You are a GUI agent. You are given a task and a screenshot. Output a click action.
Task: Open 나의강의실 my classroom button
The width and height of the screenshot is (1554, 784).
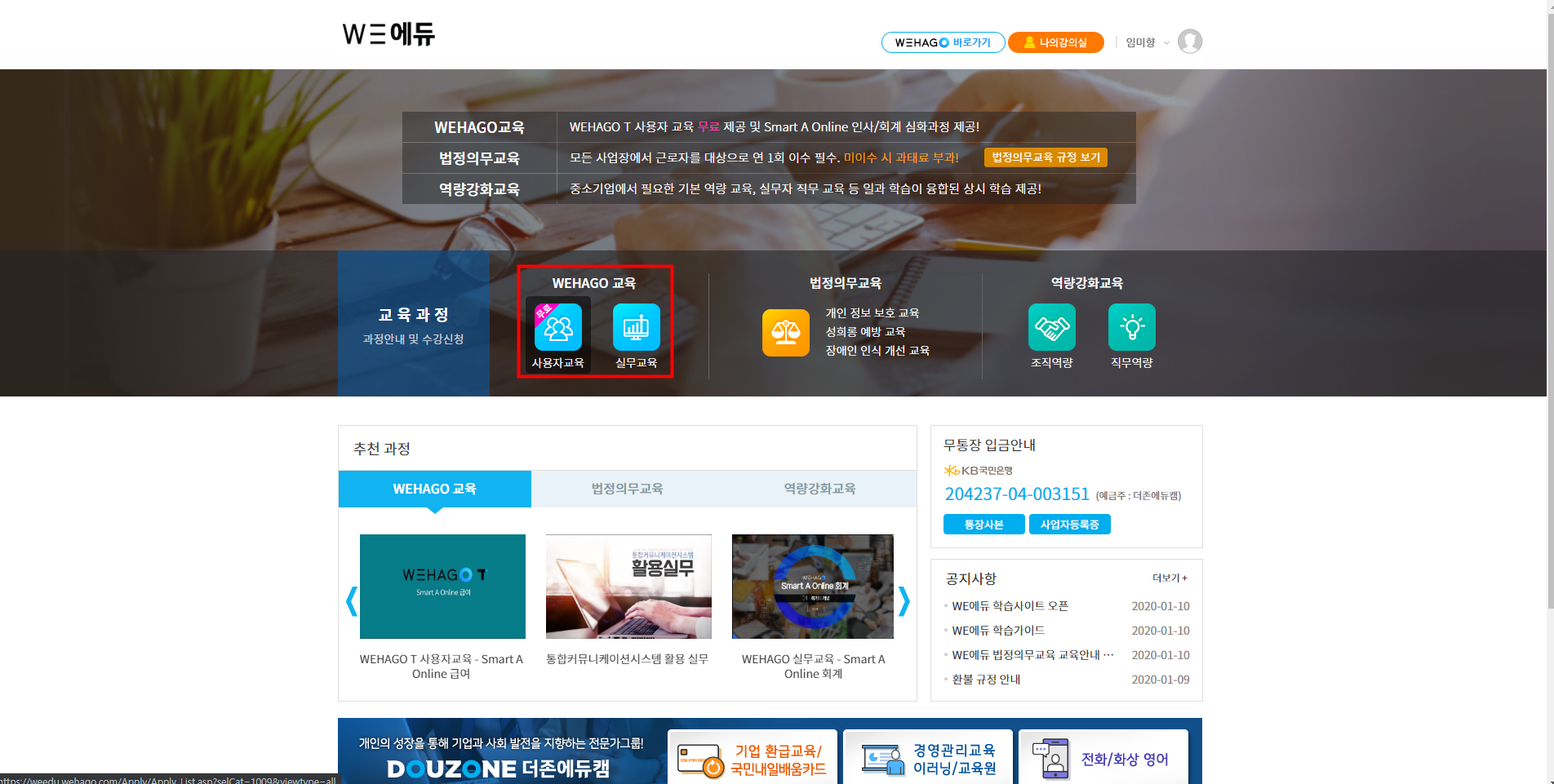click(x=1055, y=42)
